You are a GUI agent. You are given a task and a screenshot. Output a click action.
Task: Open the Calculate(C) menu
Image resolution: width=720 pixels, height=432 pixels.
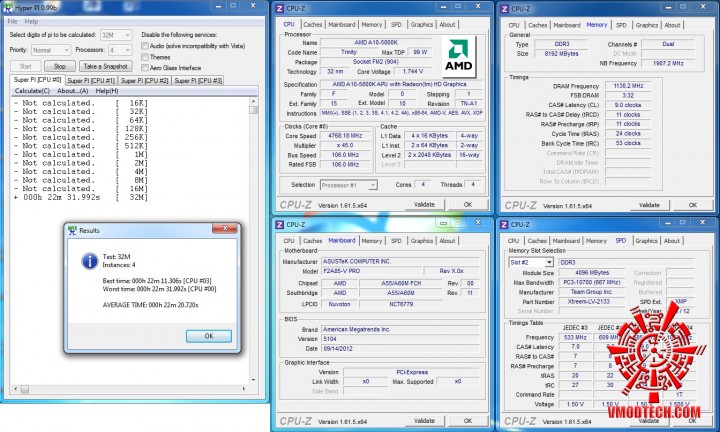[x=32, y=91]
